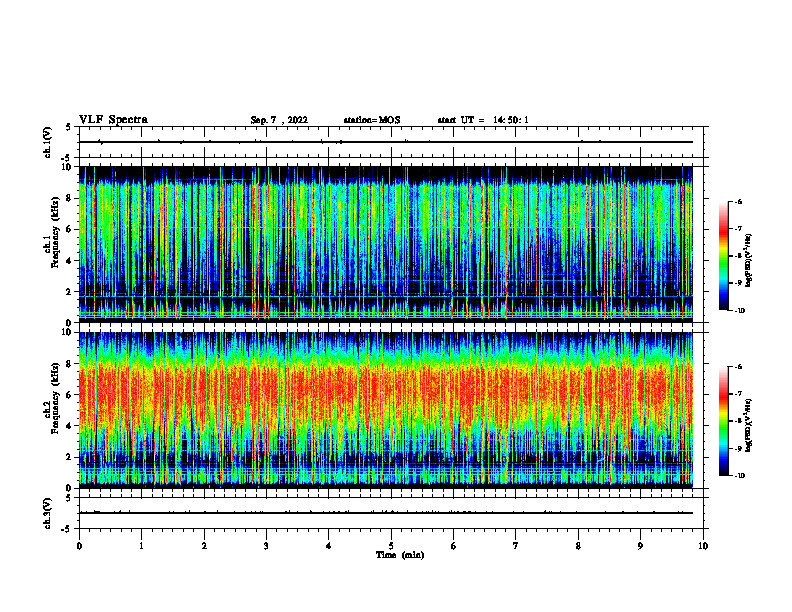Click the ch.2 color bar 'log(PSD)' label

[x=749, y=426]
